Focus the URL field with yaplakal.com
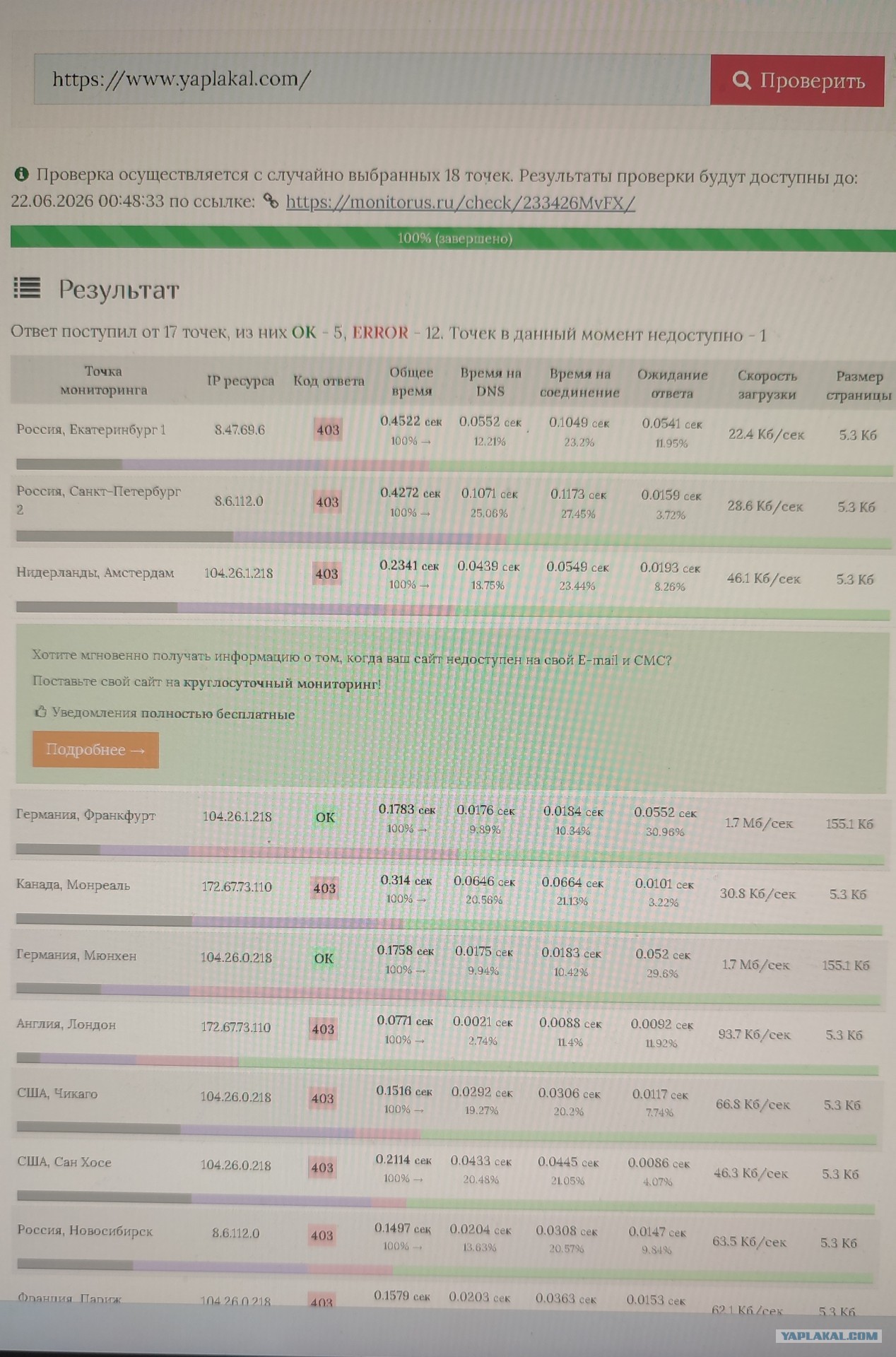896x1357 pixels. (372, 78)
